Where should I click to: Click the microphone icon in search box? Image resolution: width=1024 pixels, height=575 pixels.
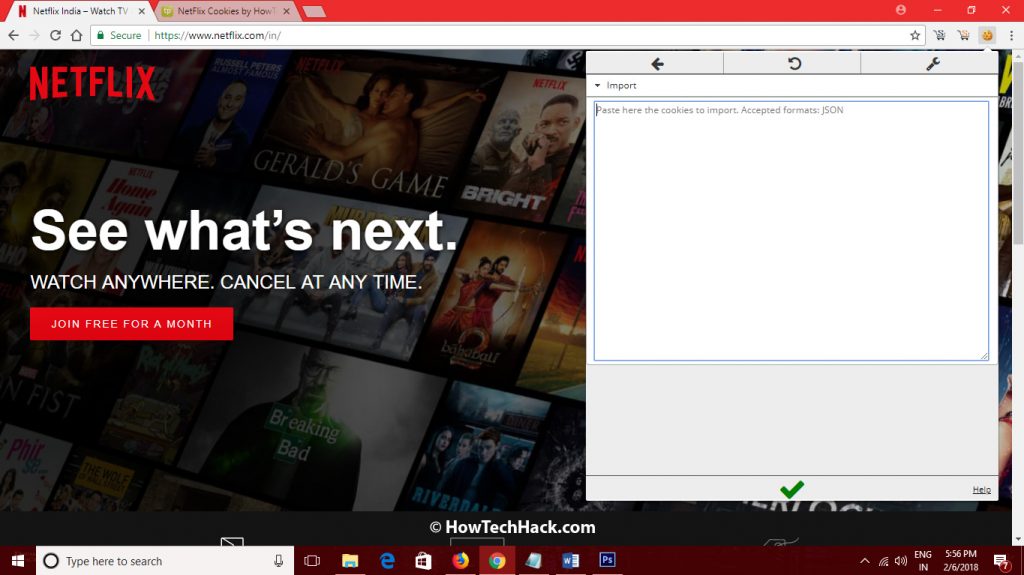(x=278, y=561)
